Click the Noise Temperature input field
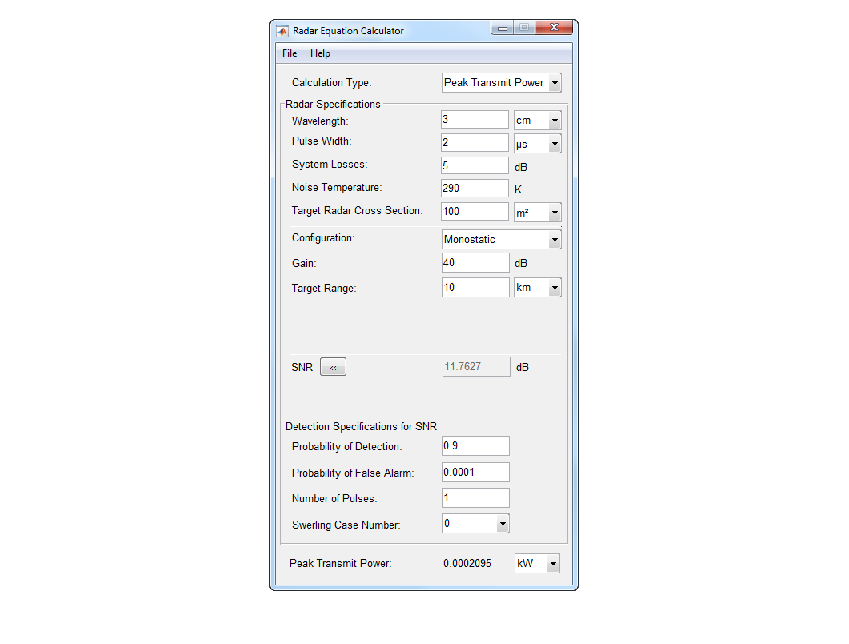The width and height of the screenshot is (849, 644). (x=475, y=188)
